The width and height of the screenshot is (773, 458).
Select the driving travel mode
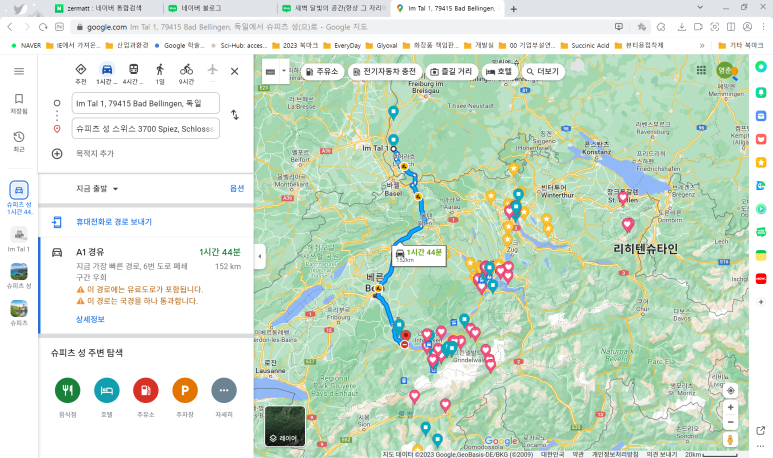coord(106,73)
